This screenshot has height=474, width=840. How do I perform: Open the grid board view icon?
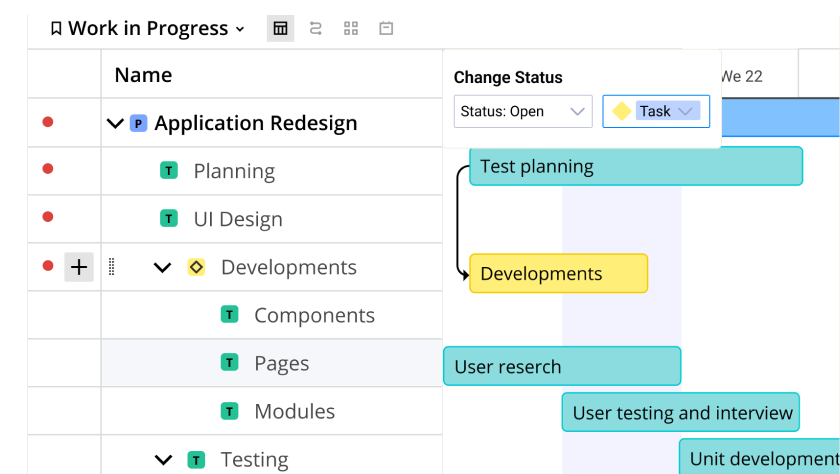351,29
